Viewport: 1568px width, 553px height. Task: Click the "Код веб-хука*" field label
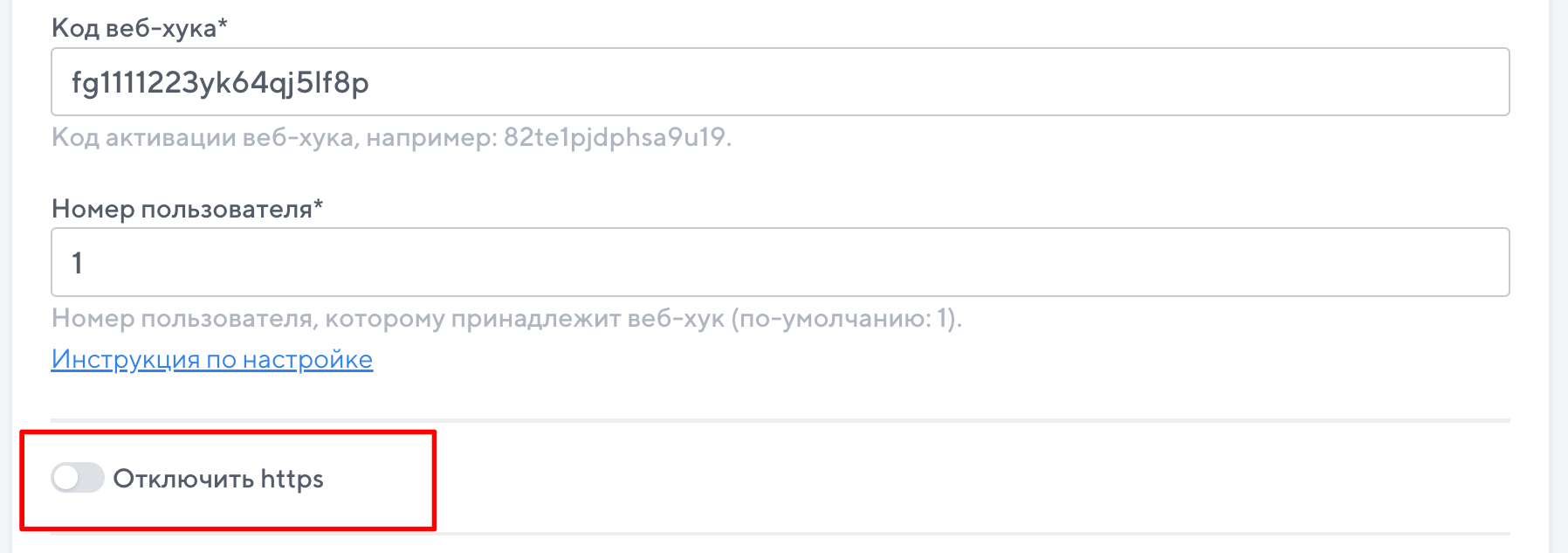(x=140, y=28)
